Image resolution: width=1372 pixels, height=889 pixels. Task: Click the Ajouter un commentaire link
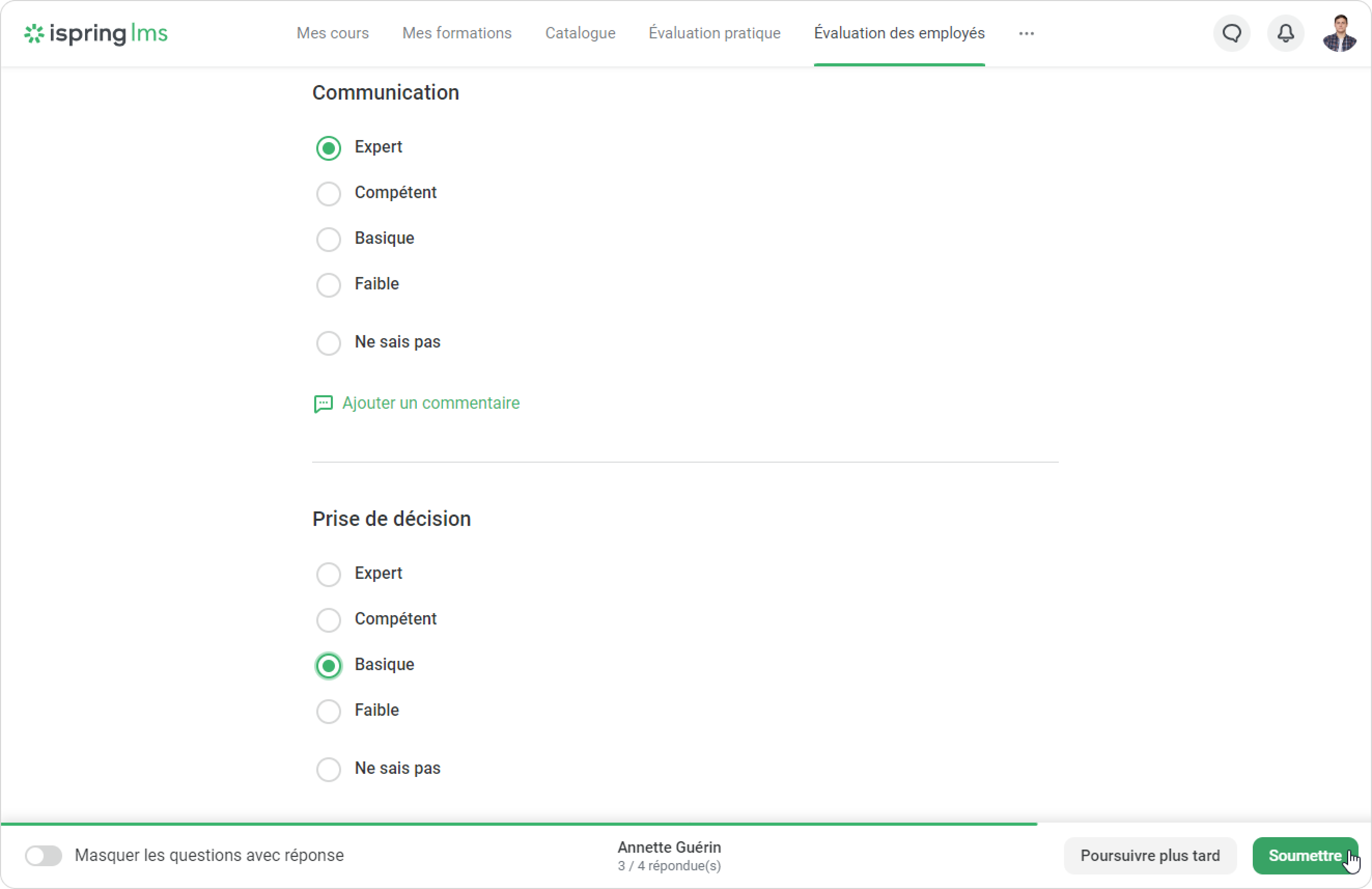[x=430, y=403]
